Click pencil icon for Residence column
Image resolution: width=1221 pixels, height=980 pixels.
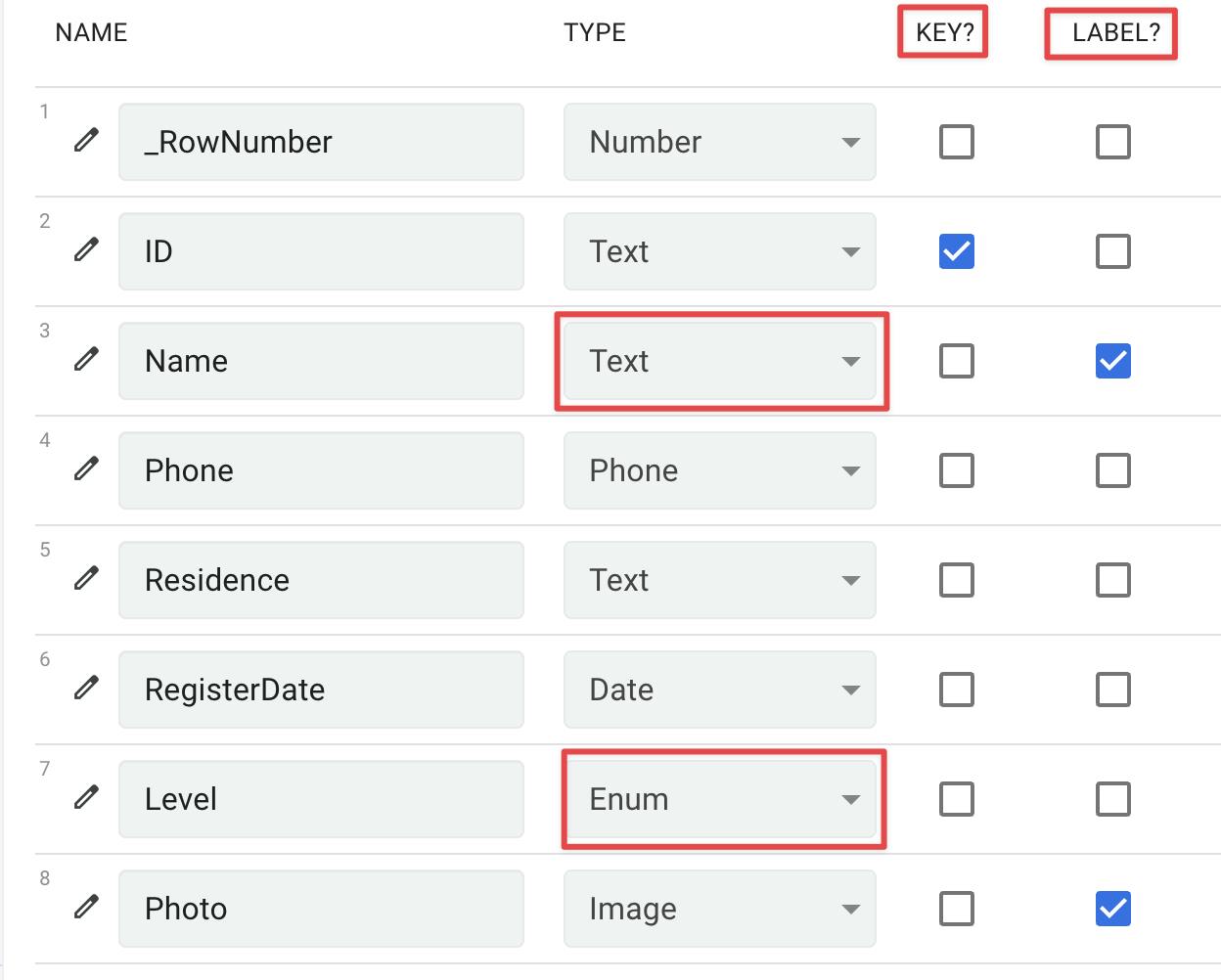point(86,579)
